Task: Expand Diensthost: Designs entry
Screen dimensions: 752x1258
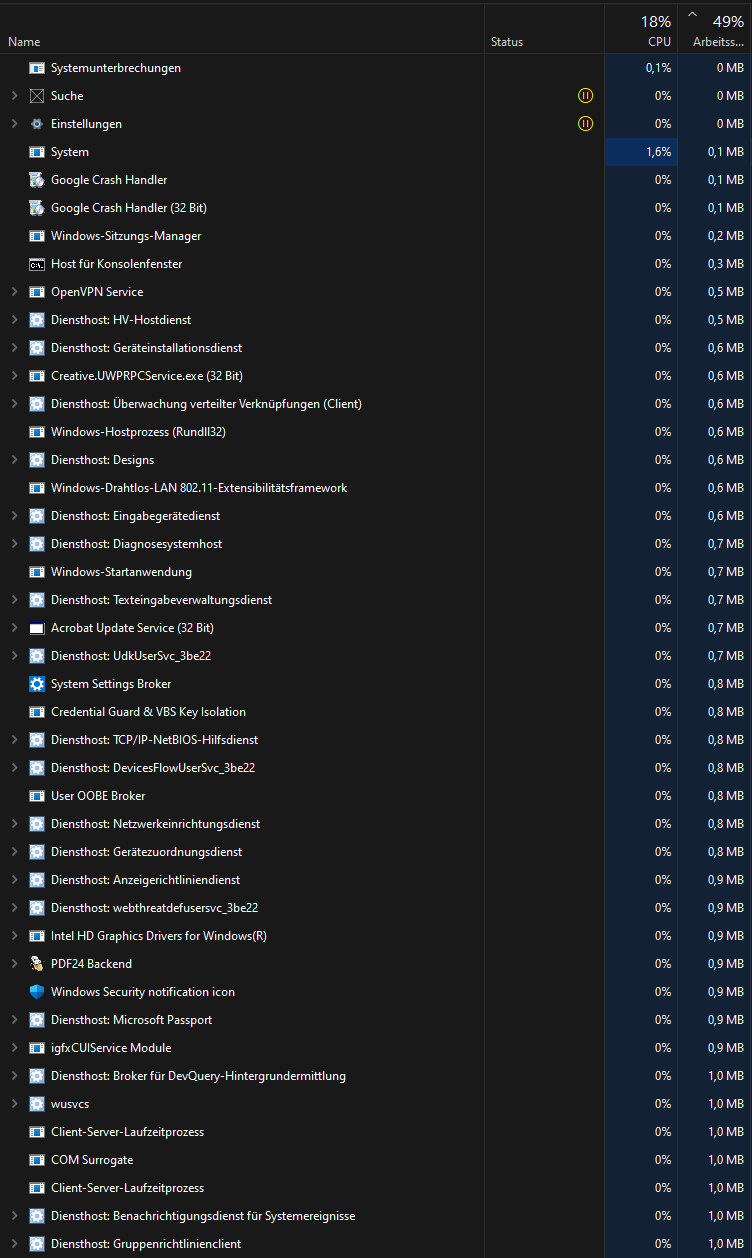Action: pyautogui.click(x=14, y=460)
